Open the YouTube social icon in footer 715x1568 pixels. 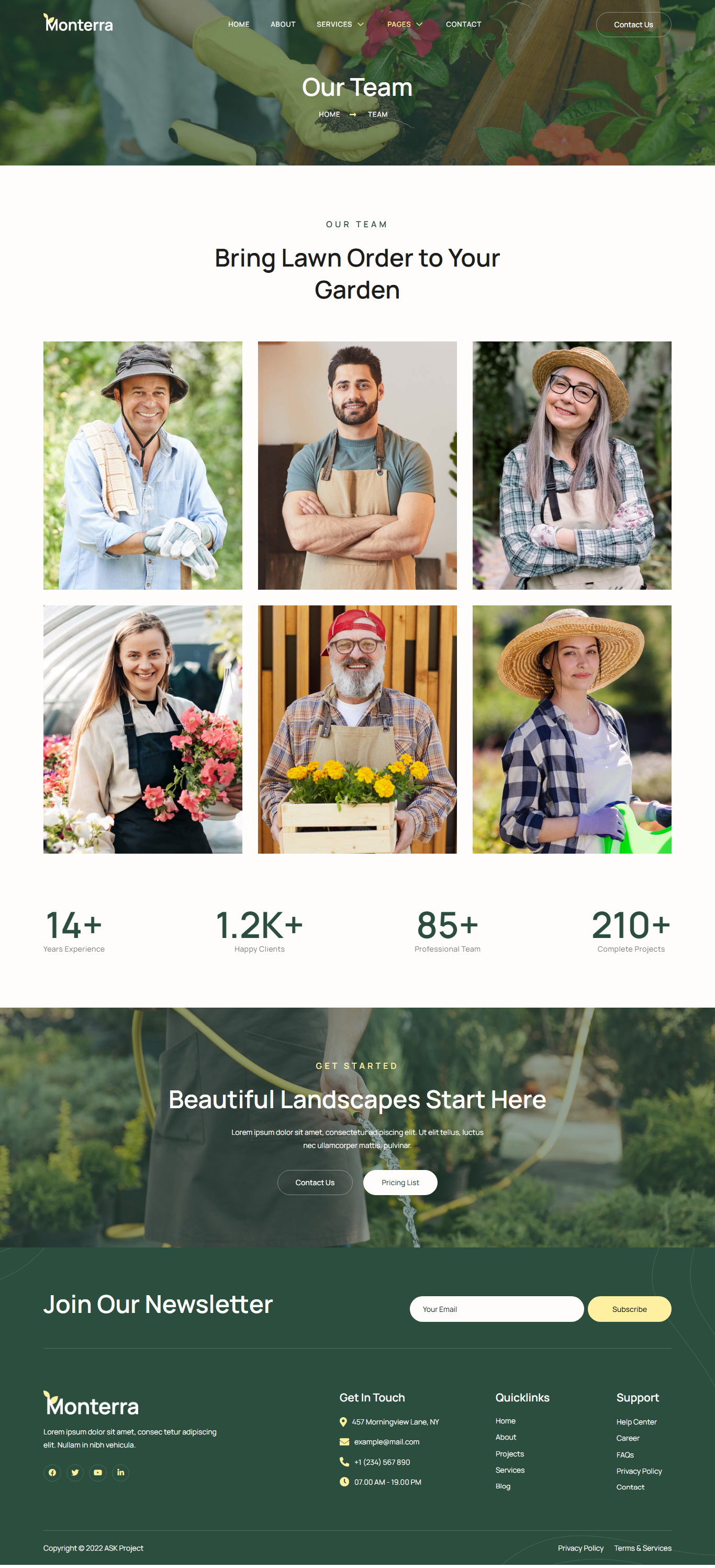[x=98, y=1473]
